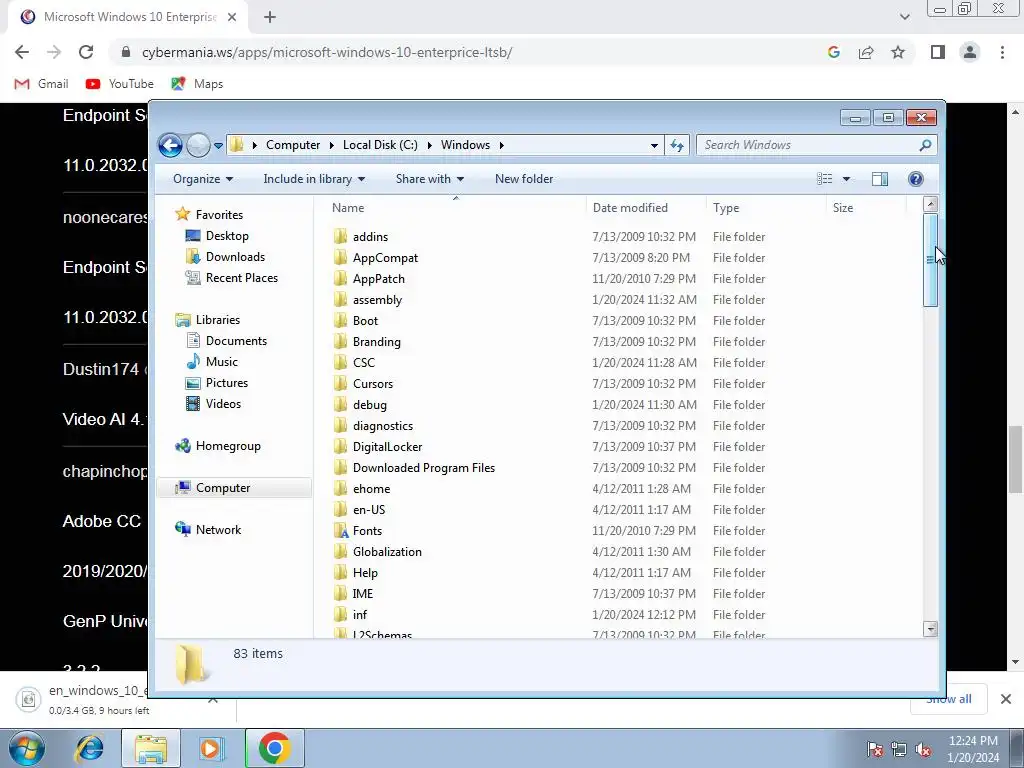Create a New folder

click(524, 179)
